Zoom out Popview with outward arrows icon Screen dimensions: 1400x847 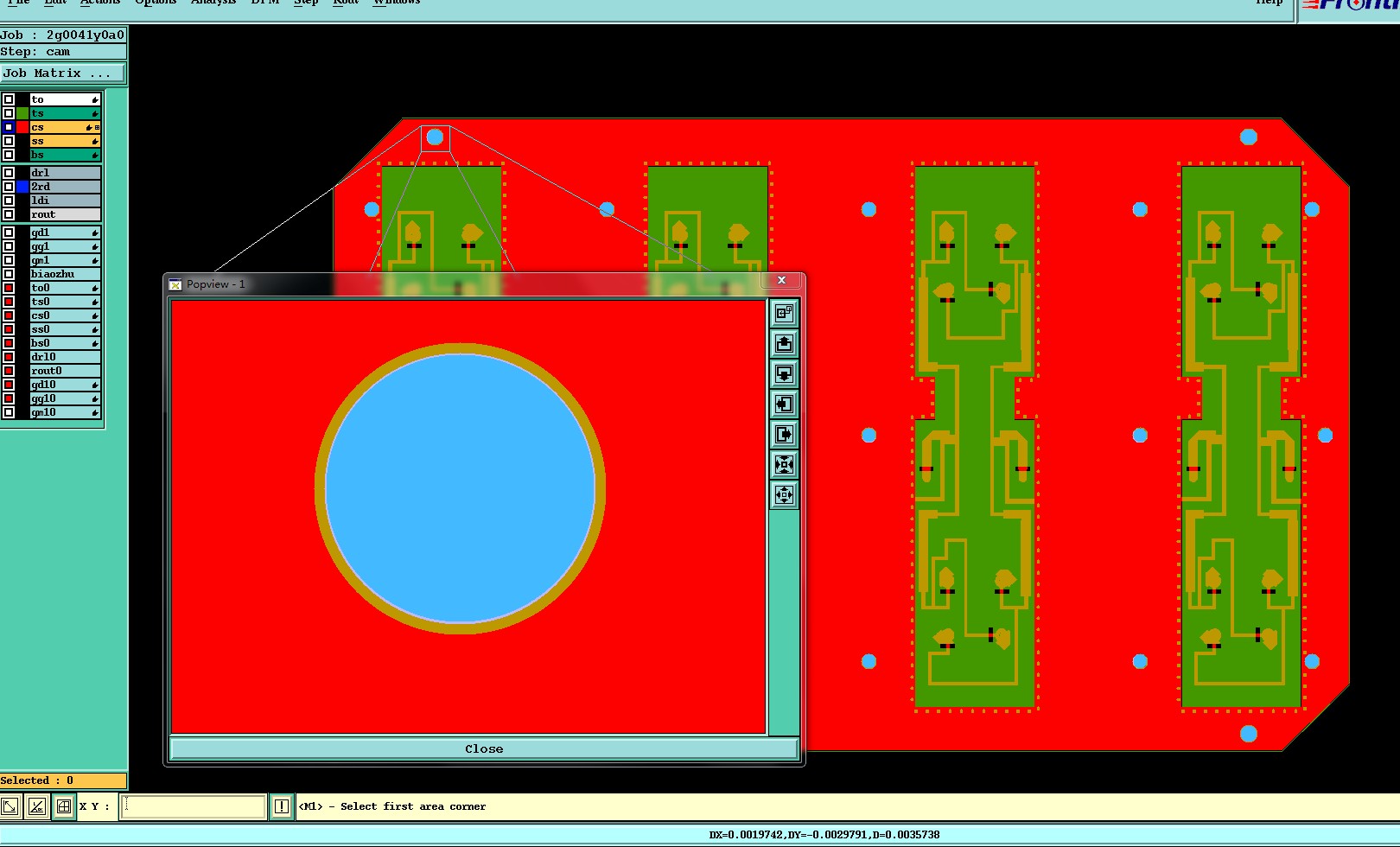tap(784, 494)
